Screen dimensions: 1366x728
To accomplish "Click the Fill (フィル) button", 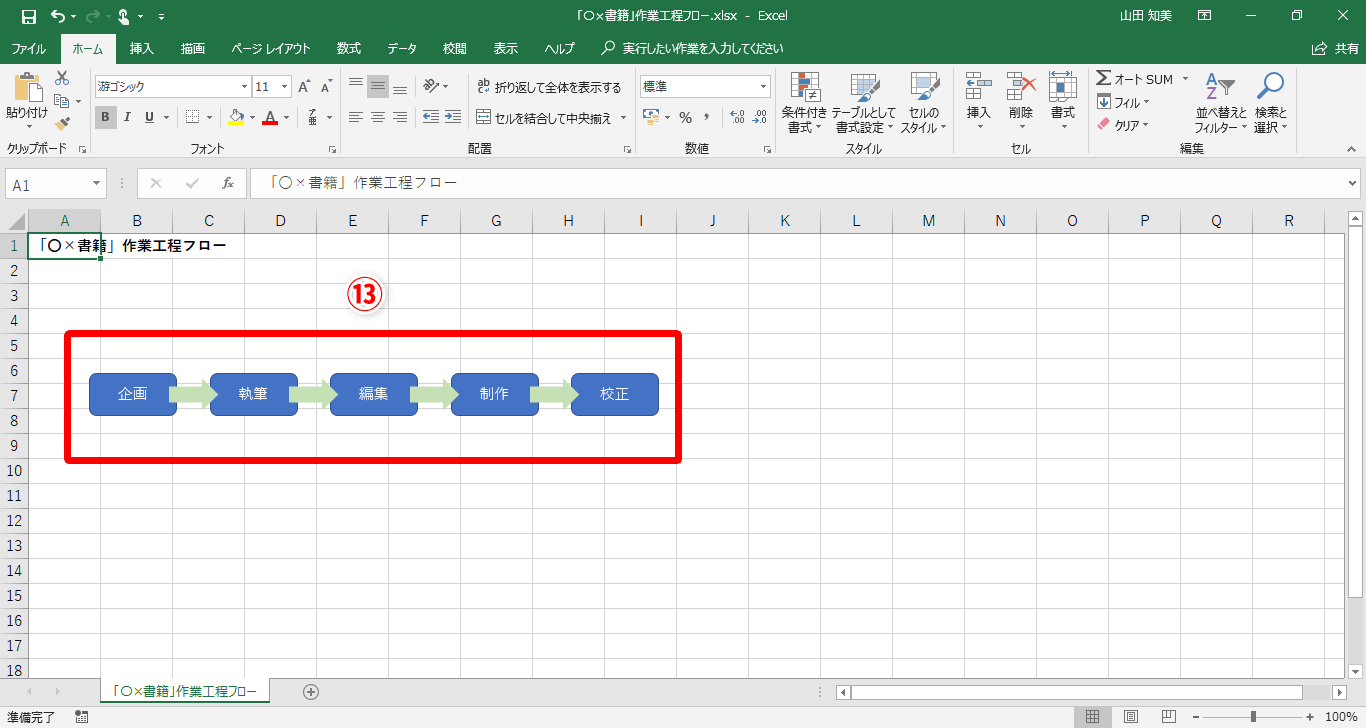I will point(1122,102).
